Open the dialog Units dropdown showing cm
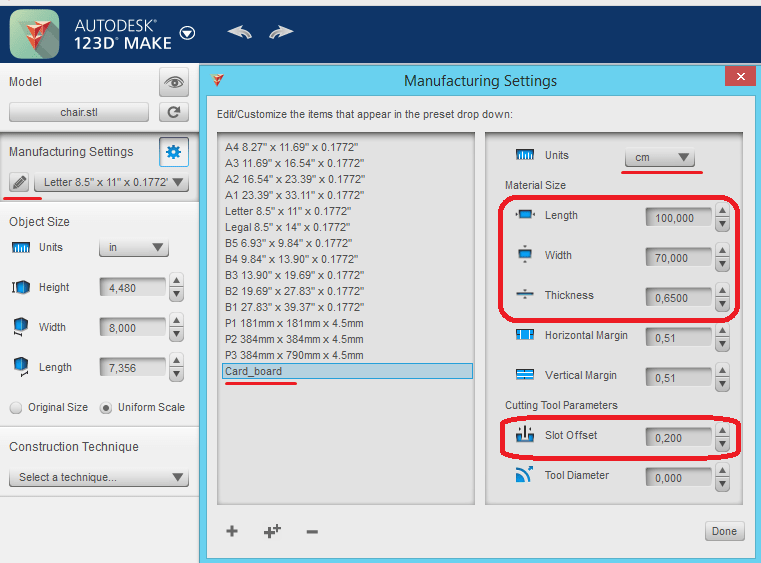This screenshot has width=761, height=563. click(x=660, y=157)
